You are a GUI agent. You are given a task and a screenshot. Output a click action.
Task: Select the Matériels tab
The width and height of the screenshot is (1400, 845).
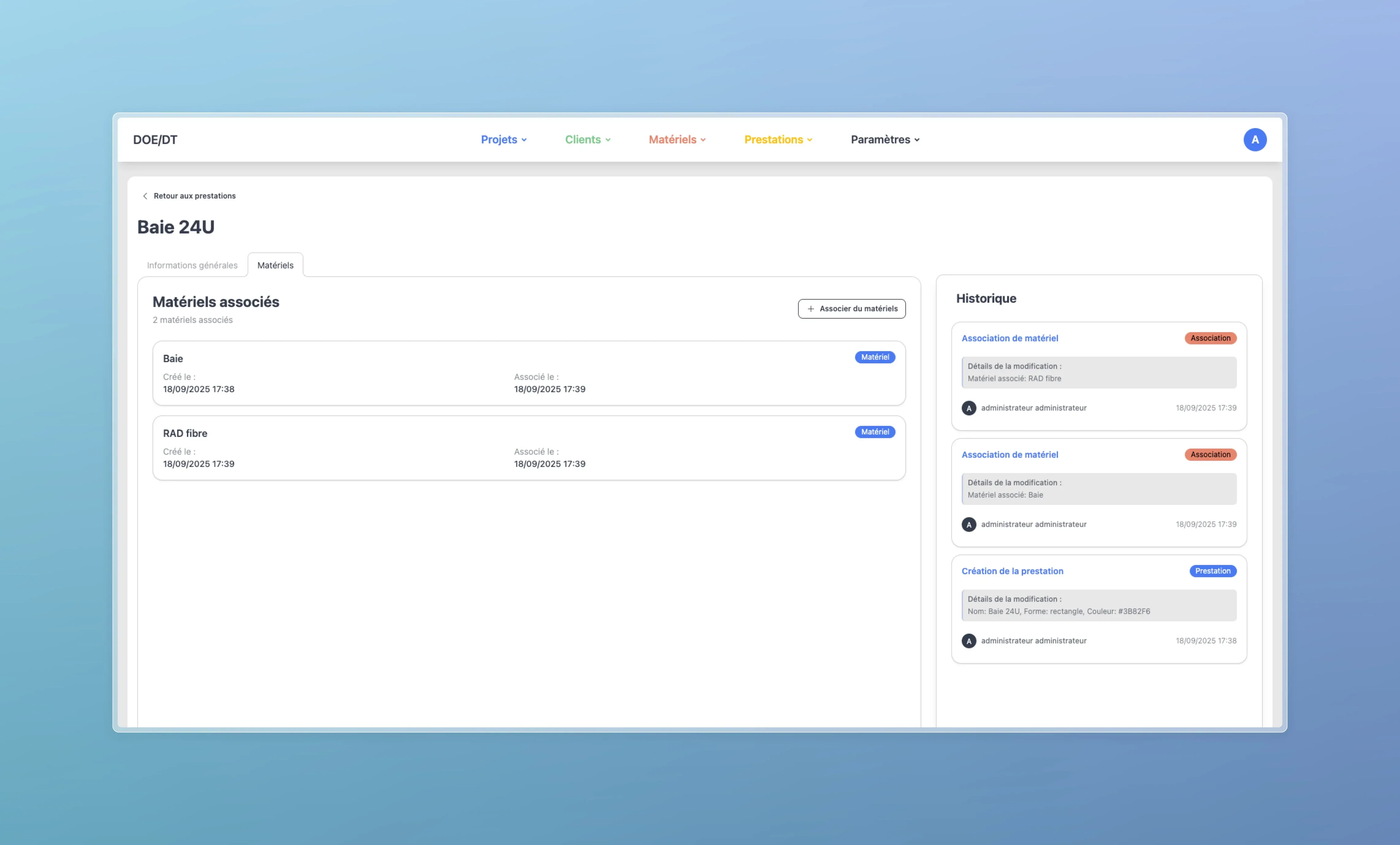click(275, 265)
